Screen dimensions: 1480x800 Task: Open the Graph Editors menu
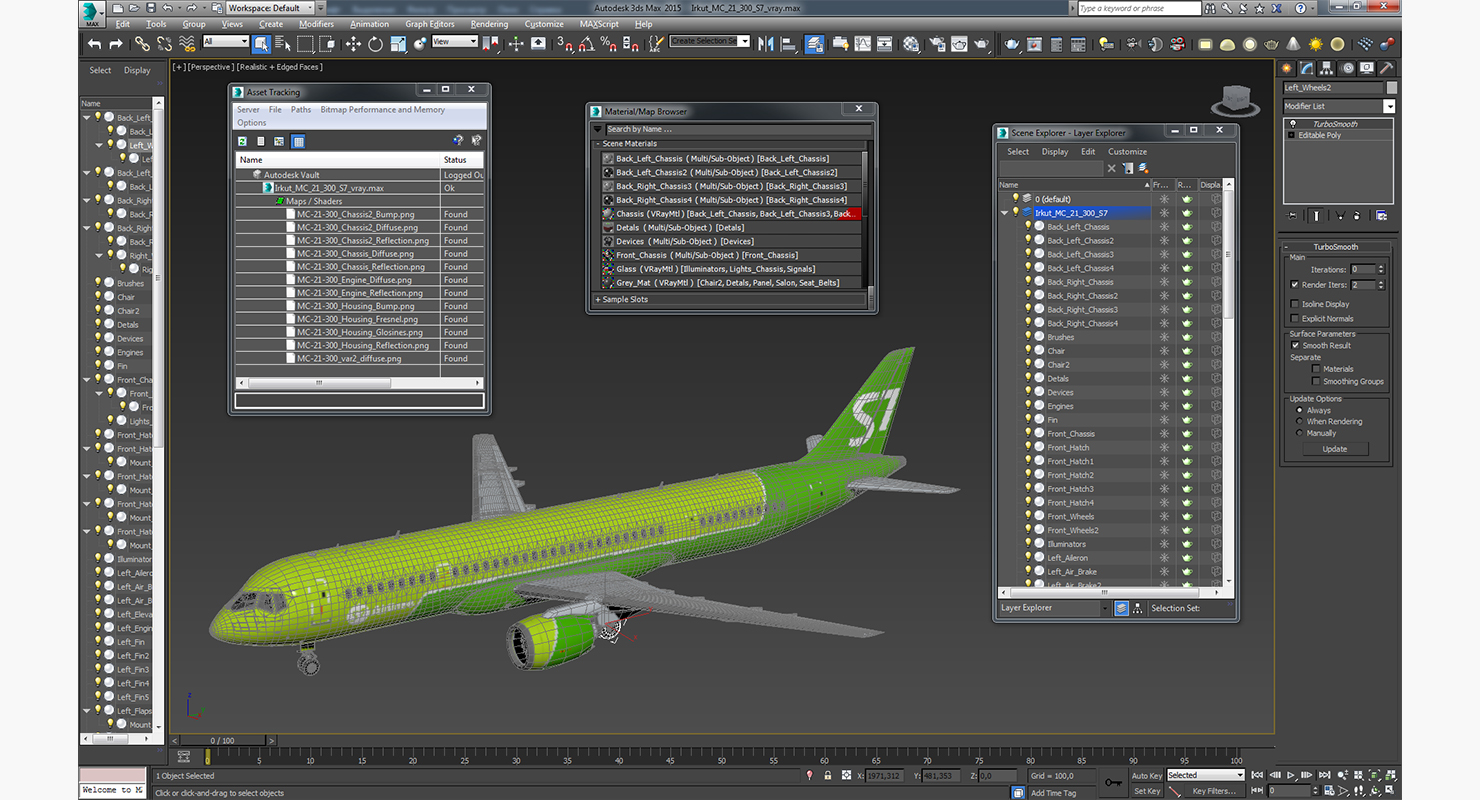point(430,24)
